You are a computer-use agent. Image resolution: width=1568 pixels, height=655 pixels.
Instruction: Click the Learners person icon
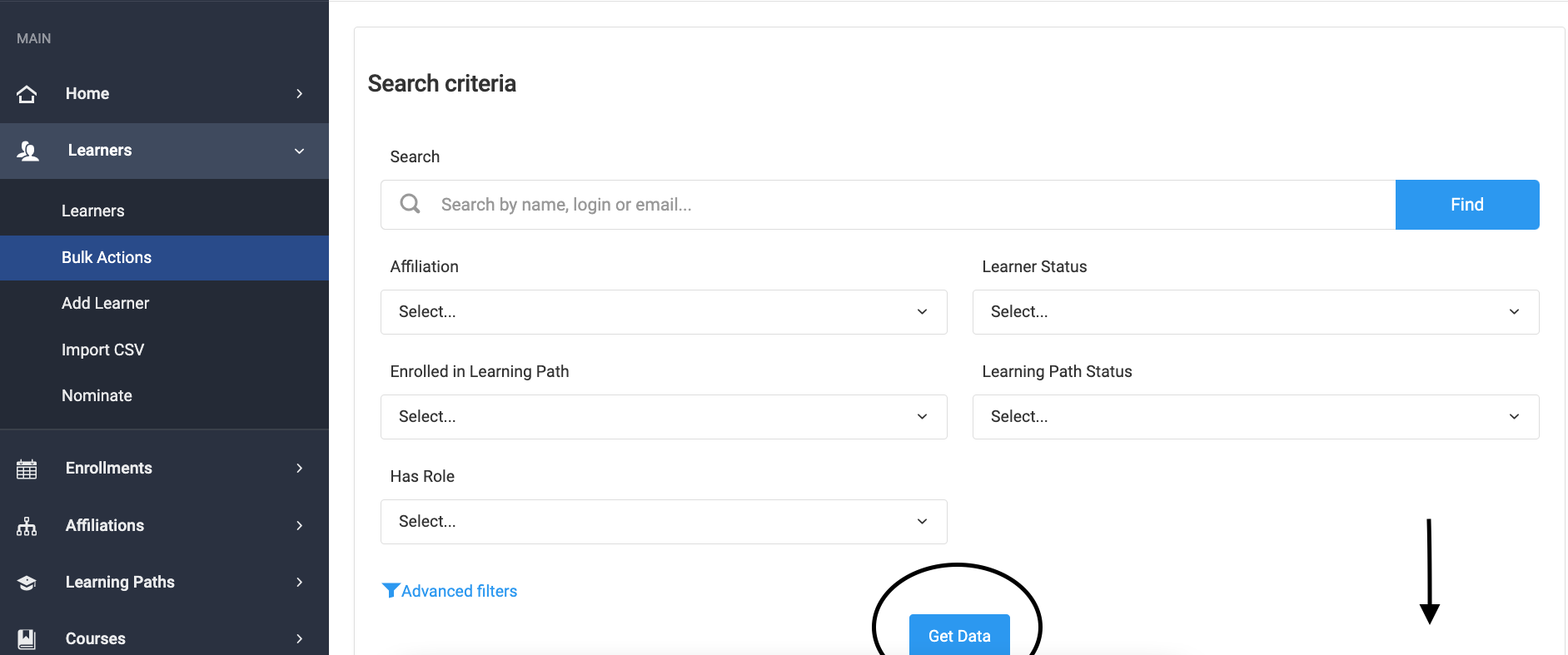[x=27, y=151]
